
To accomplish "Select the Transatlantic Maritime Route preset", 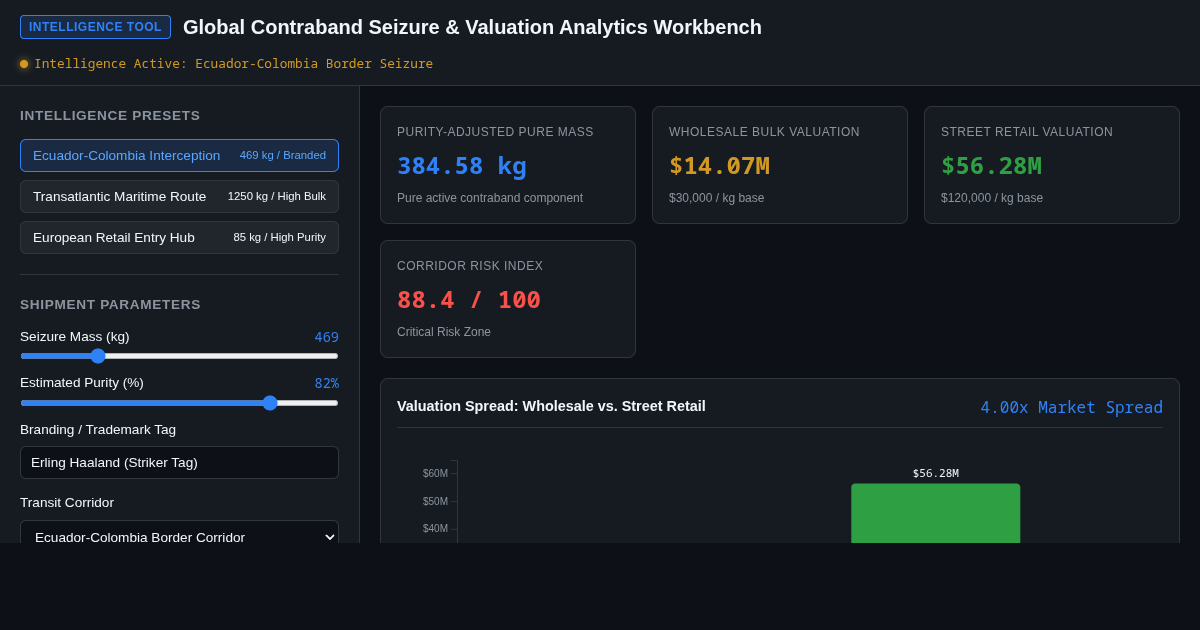I will click(x=179, y=196).
